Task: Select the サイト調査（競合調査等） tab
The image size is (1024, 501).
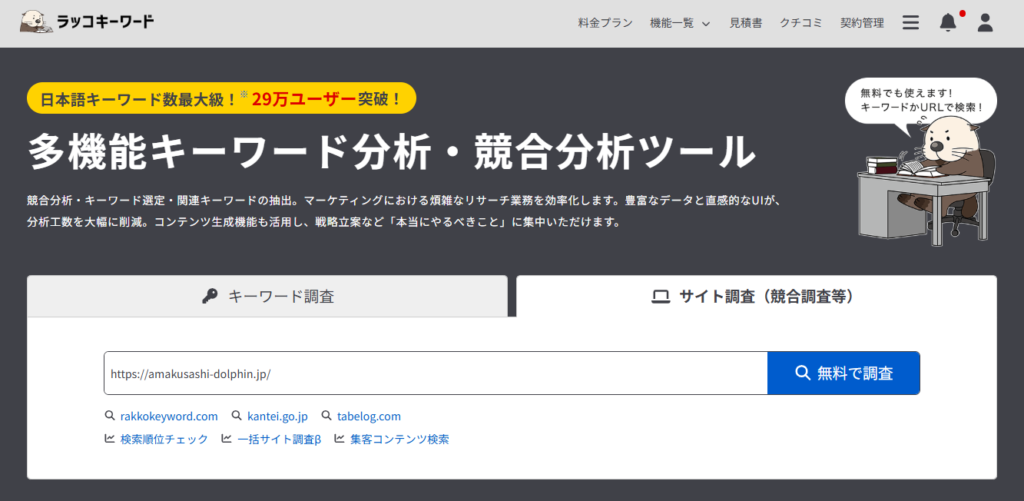Action: [x=756, y=296]
